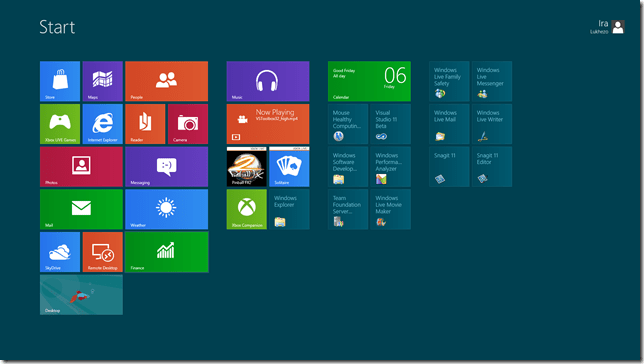Image resolution: width=644 pixels, height=364 pixels.
Task: Launch Internet Explorer tile
Action: point(103,124)
